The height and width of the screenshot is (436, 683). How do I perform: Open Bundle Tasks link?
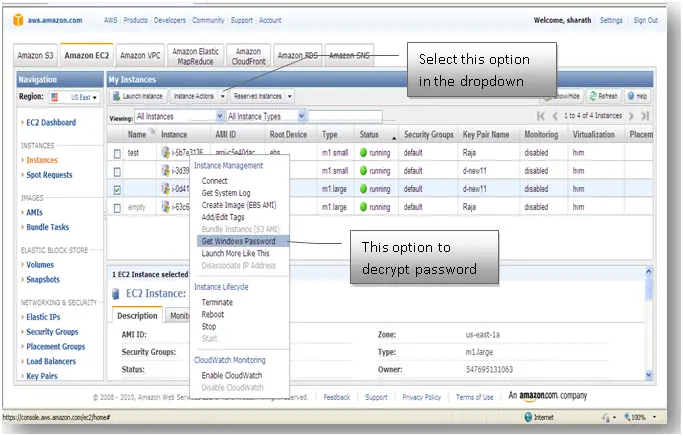[x=47, y=227]
